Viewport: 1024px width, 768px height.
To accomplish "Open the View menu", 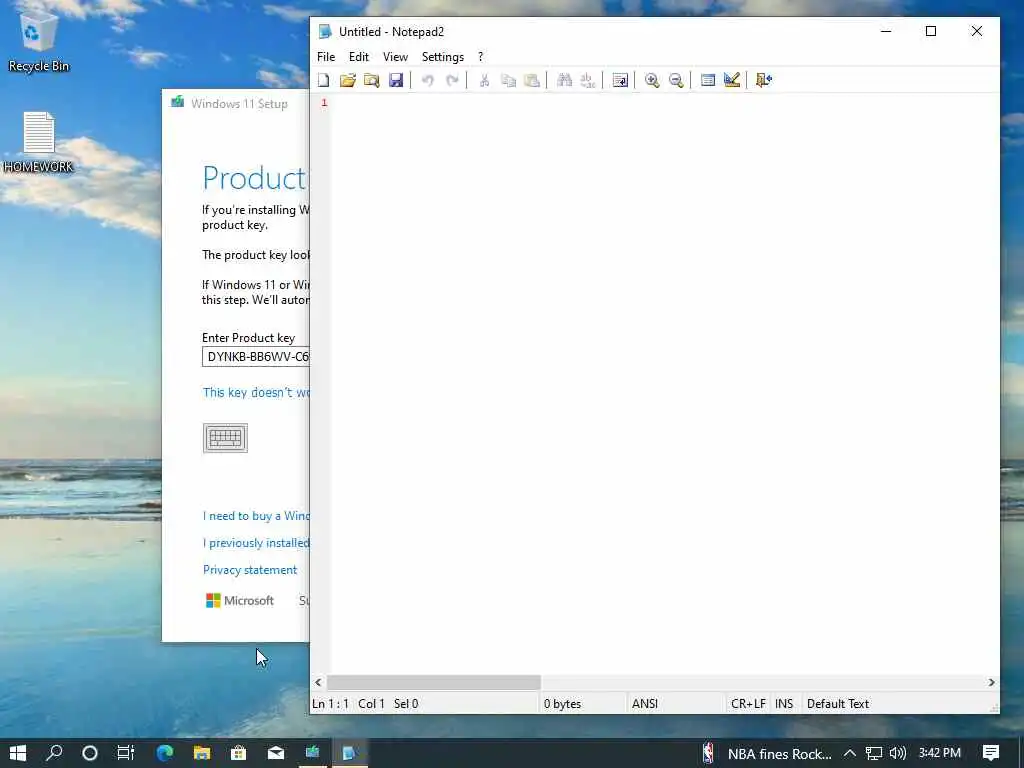I will [x=395, y=57].
